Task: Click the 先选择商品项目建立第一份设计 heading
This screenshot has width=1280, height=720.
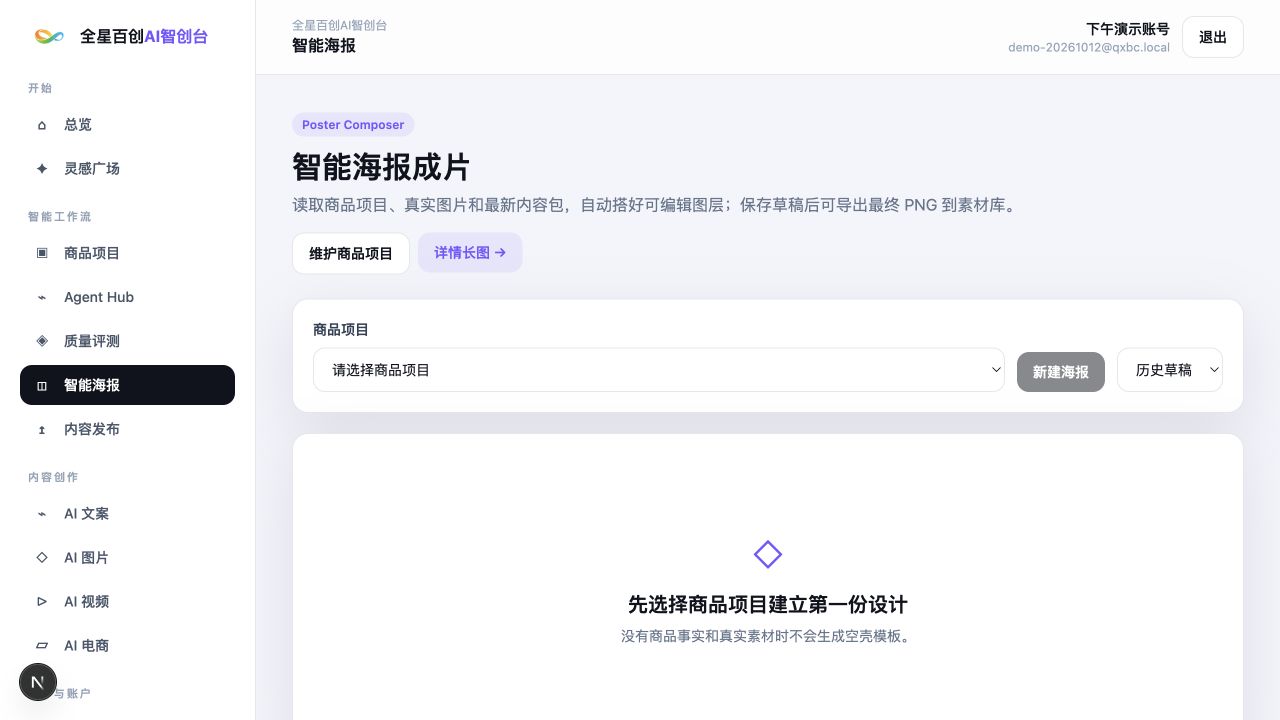Action: [768, 604]
